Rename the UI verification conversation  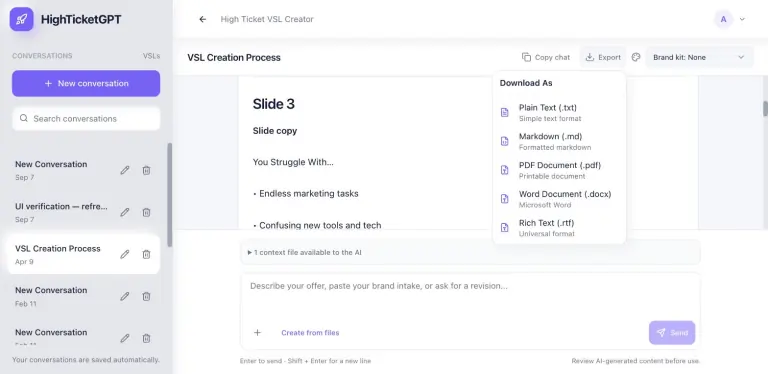(x=125, y=212)
